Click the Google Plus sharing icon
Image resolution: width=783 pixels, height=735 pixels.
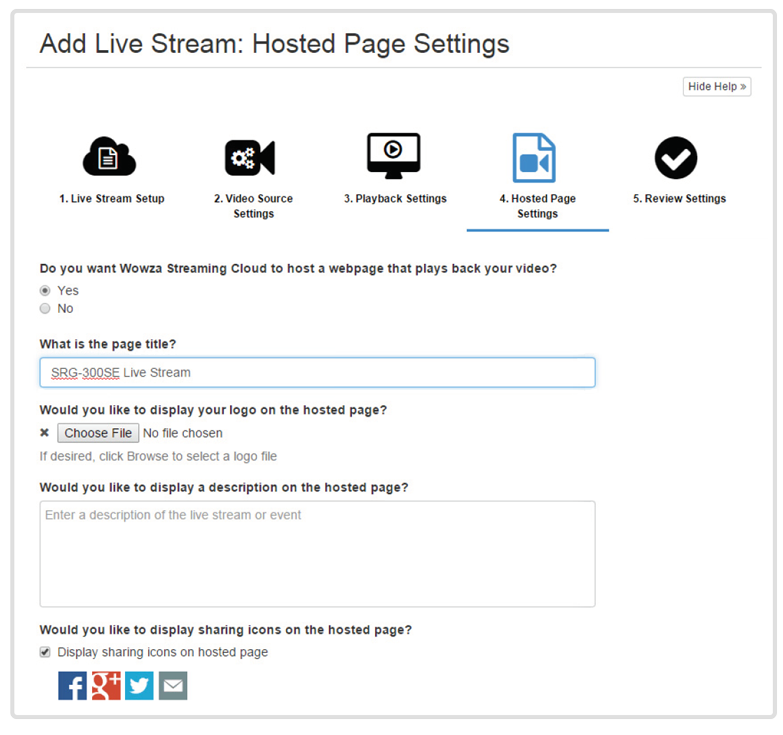pyautogui.click(x=106, y=685)
